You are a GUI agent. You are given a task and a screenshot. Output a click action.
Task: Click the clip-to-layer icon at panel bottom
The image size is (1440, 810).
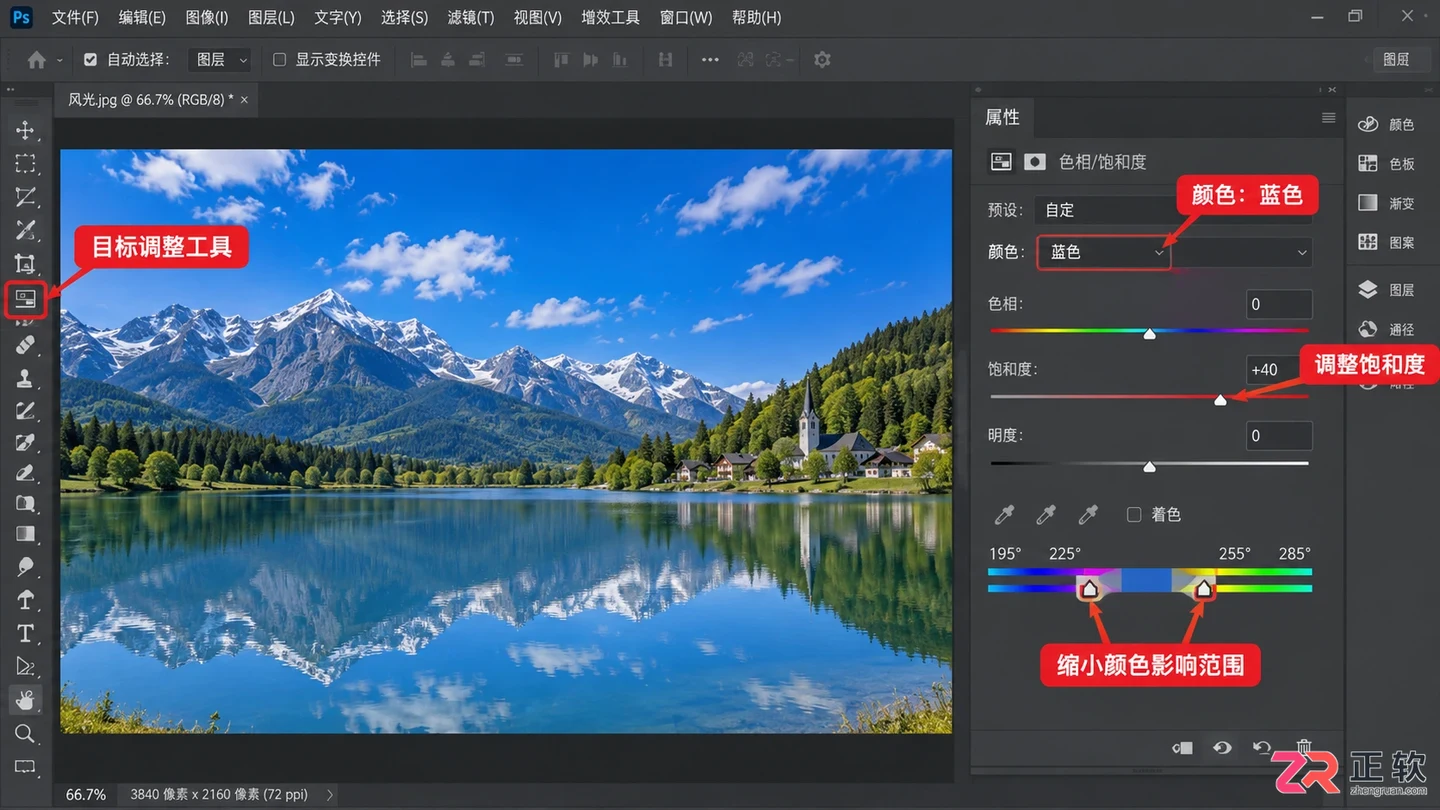pos(1183,748)
